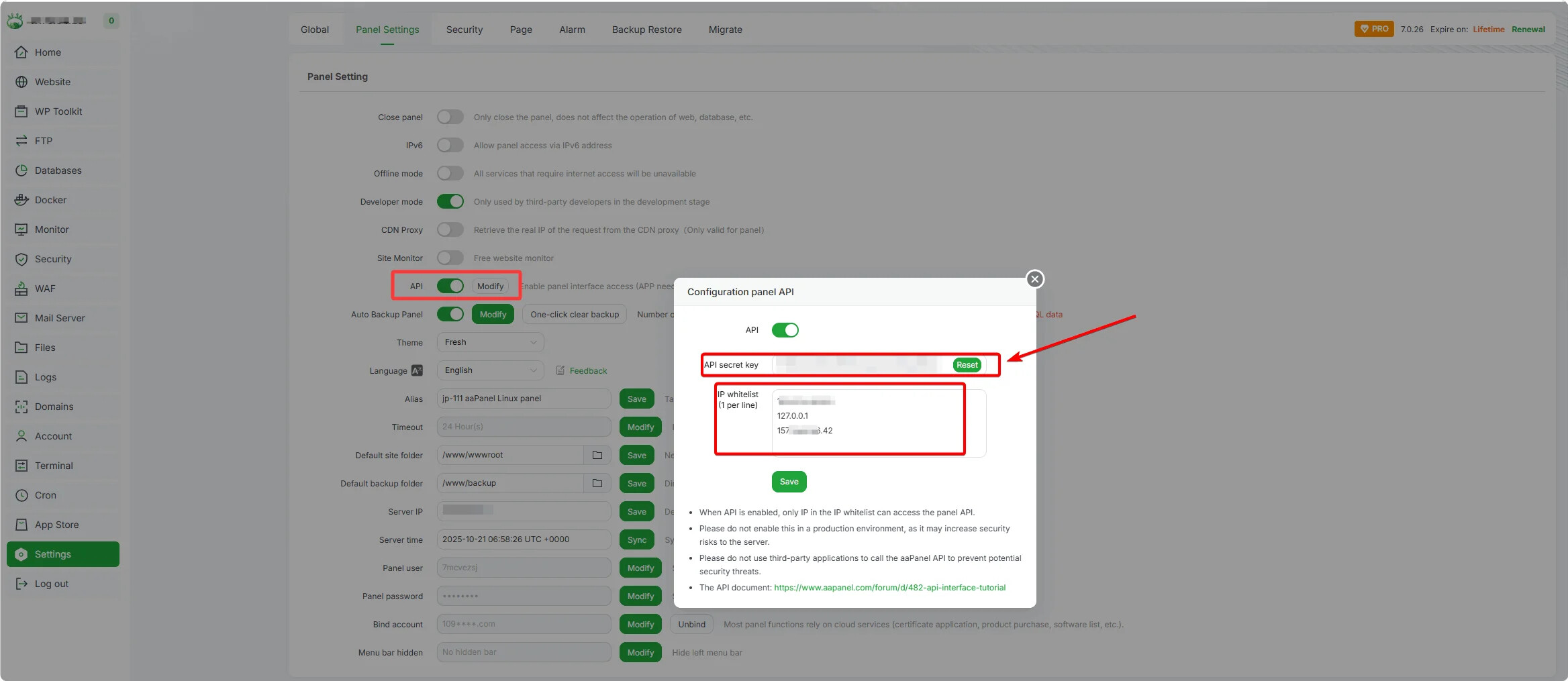This screenshot has height=681, width=1568.
Task: Open the API document tutorial link
Action: pos(889,588)
